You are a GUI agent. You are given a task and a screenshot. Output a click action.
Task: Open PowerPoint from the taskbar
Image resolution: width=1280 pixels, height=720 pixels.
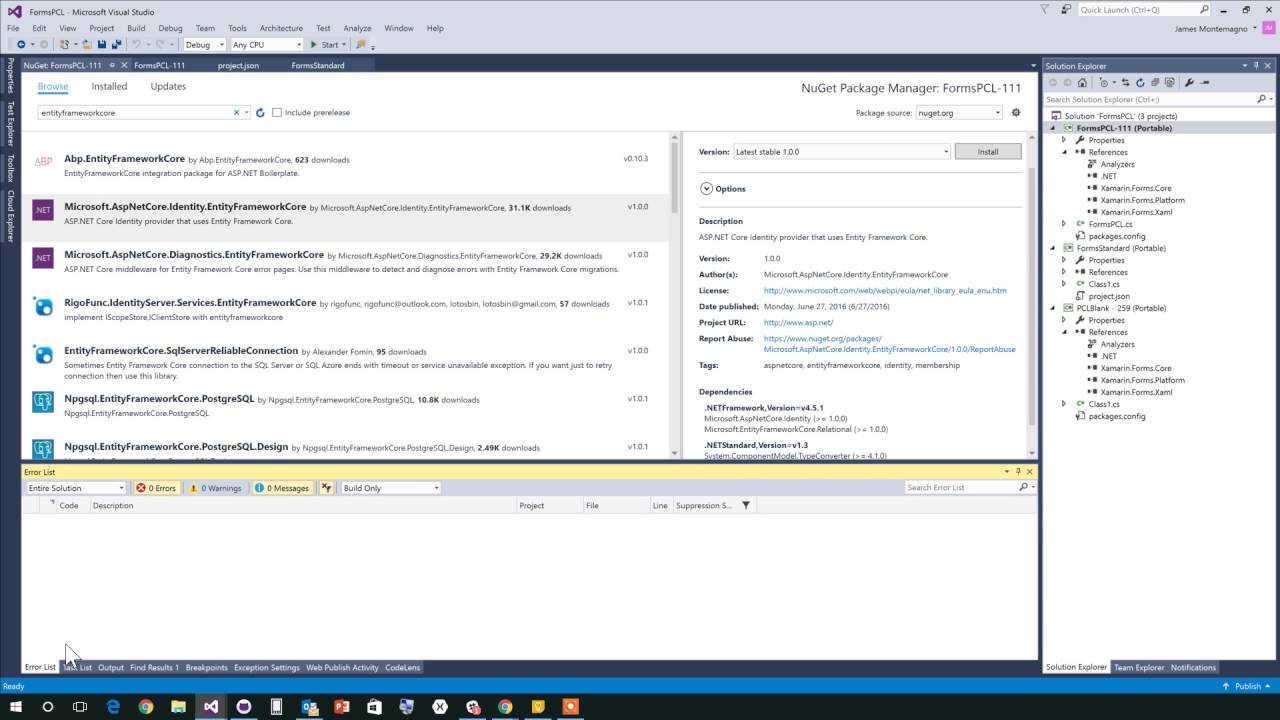342,706
